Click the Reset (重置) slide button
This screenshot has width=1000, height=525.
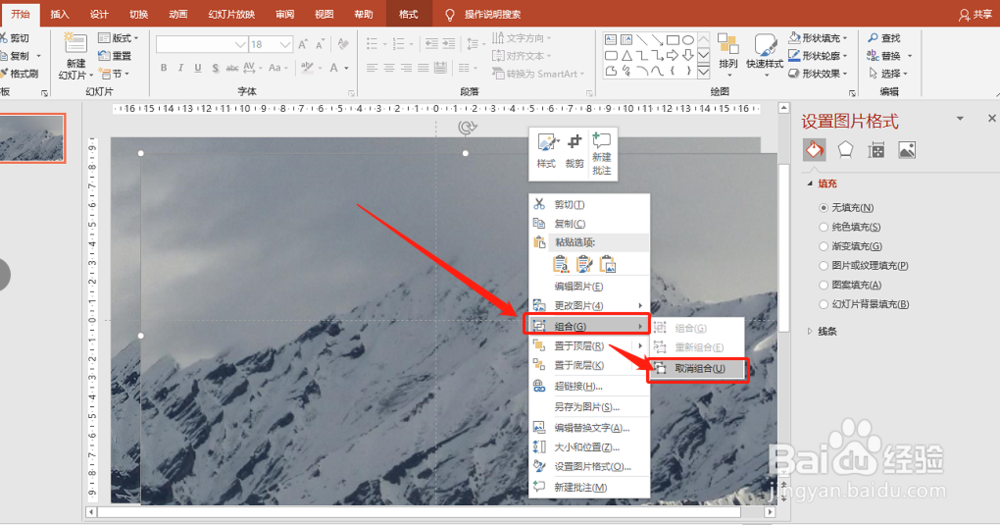[x=115, y=55]
